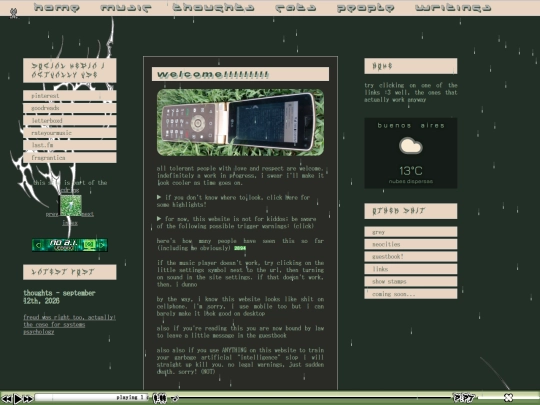The height and width of the screenshot is (405, 540).
Task: Open the letterboxd profile link
Action: coord(70,121)
